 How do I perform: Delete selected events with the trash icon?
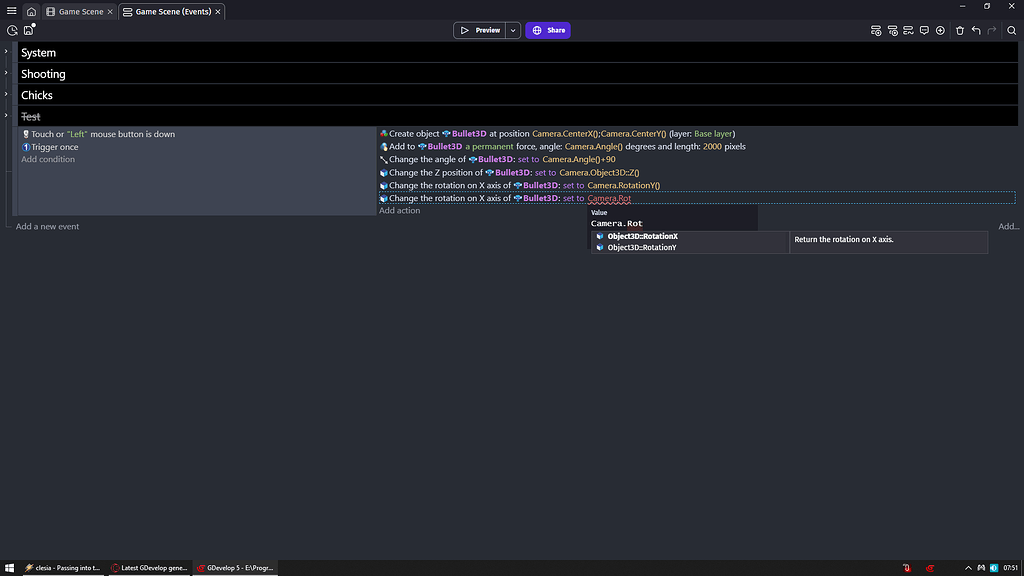pyautogui.click(x=960, y=30)
